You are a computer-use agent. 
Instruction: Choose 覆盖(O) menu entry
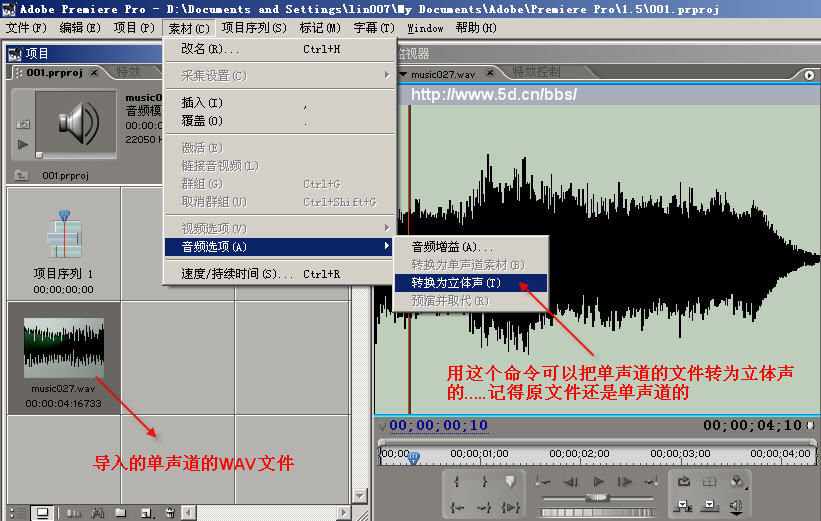(279, 121)
